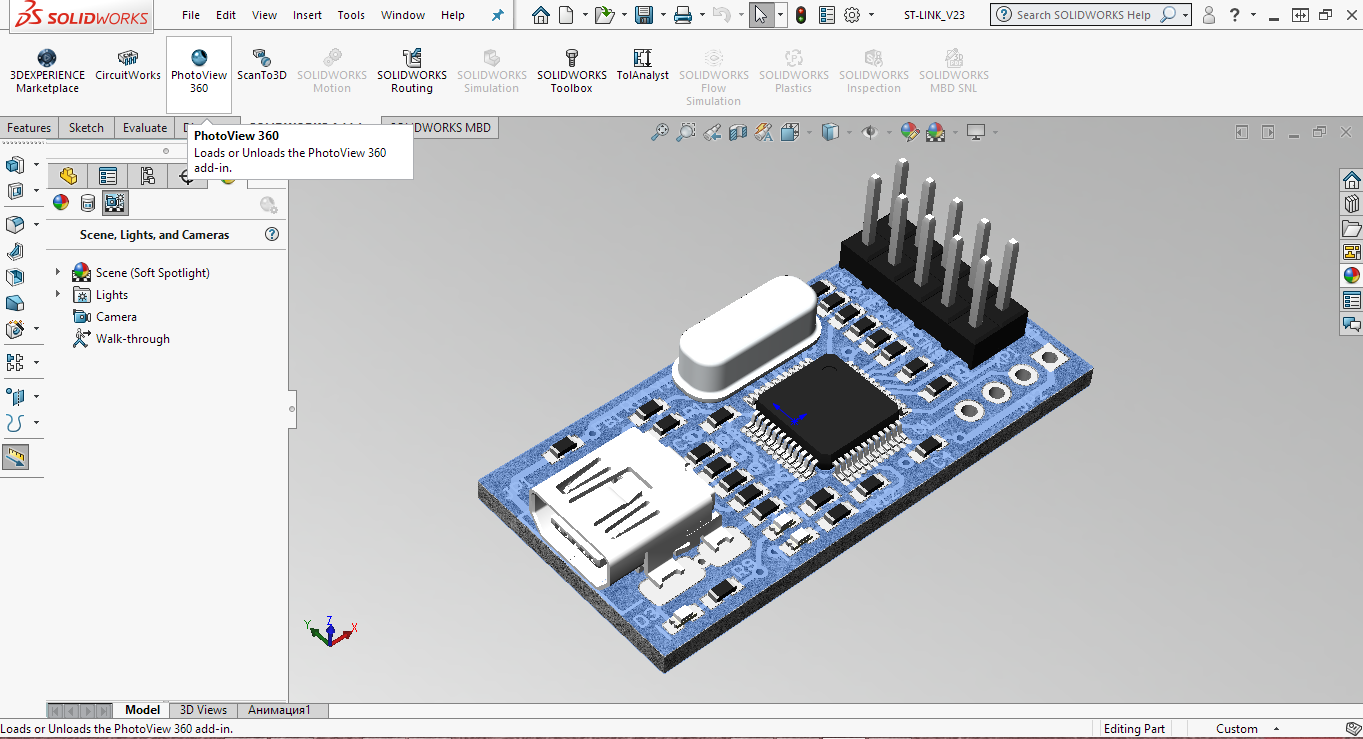Screen dimensions: 1363x739
Task: Expand the Scene (Soft Spotlight) node
Action: pos(56,272)
